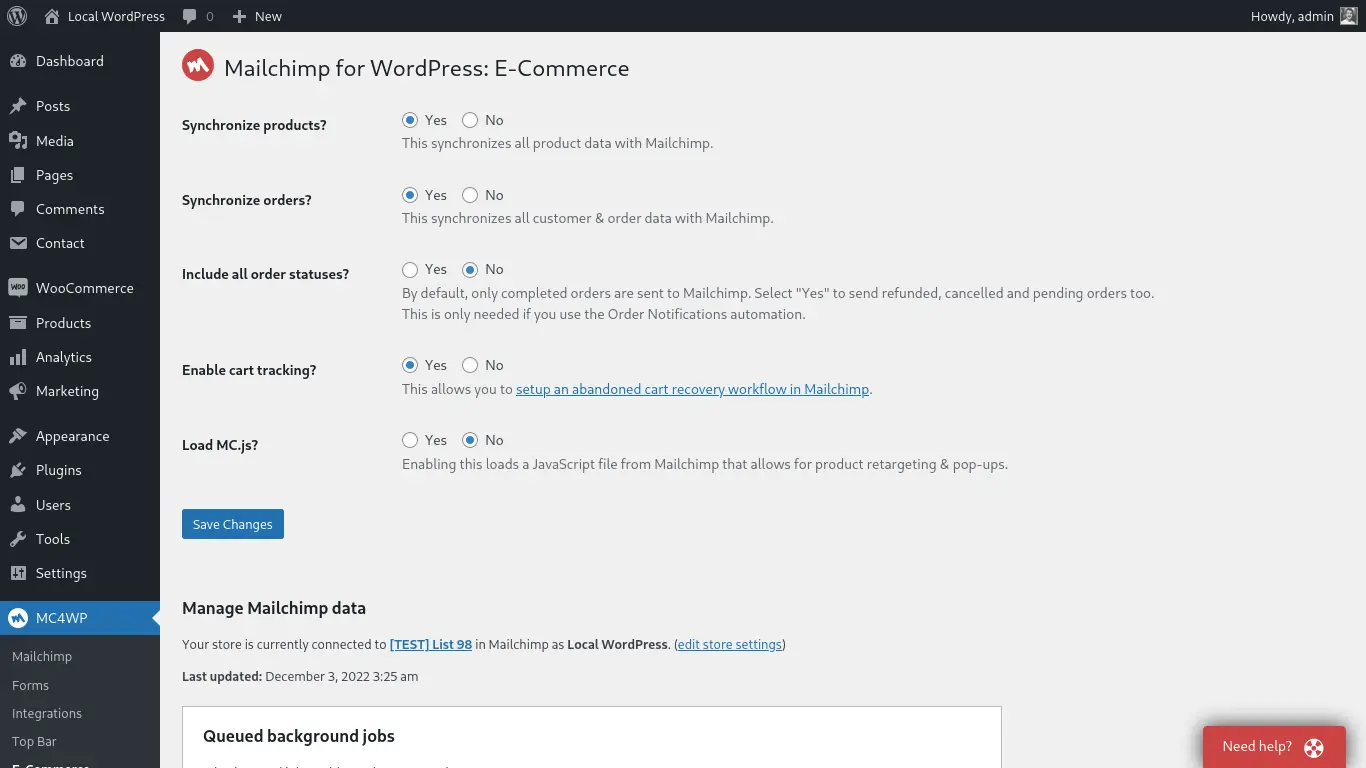Click the WordPress logo in admin bar
This screenshot has width=1366, height=768.
pos(17,16)
